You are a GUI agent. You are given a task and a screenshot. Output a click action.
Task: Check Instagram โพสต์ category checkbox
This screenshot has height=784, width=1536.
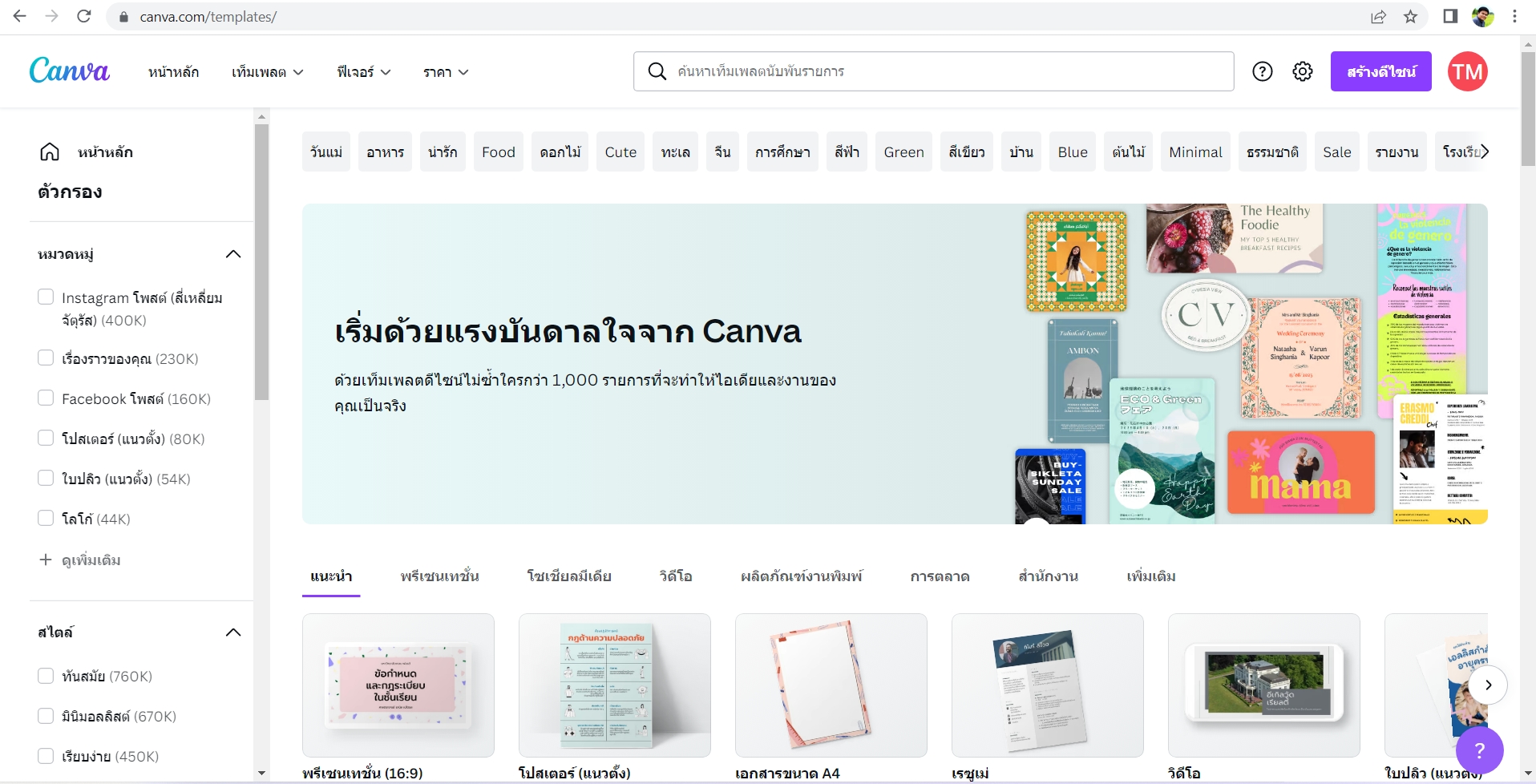coord(46,297)
